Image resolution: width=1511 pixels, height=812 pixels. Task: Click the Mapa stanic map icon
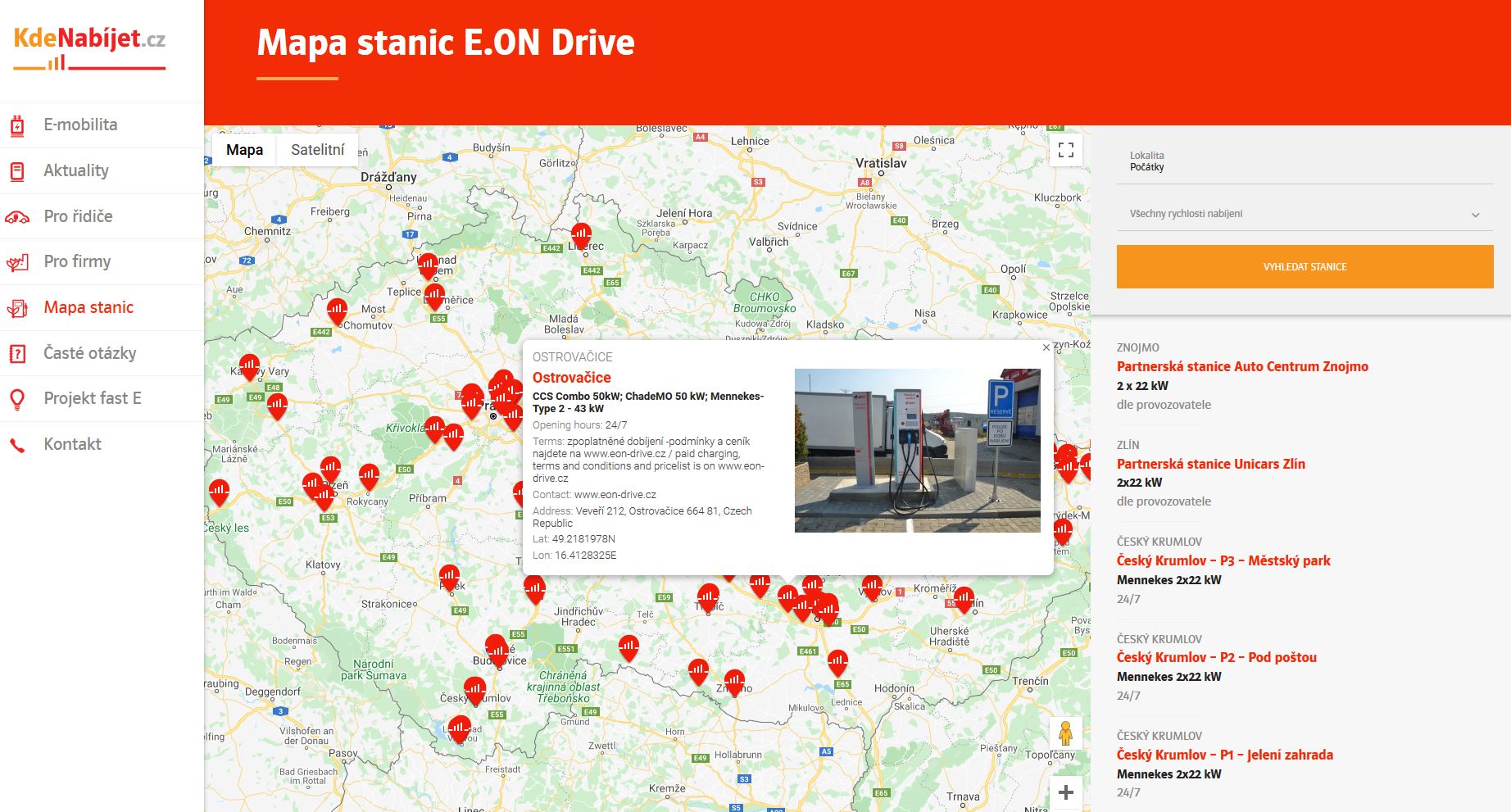(x=17, y=308)
